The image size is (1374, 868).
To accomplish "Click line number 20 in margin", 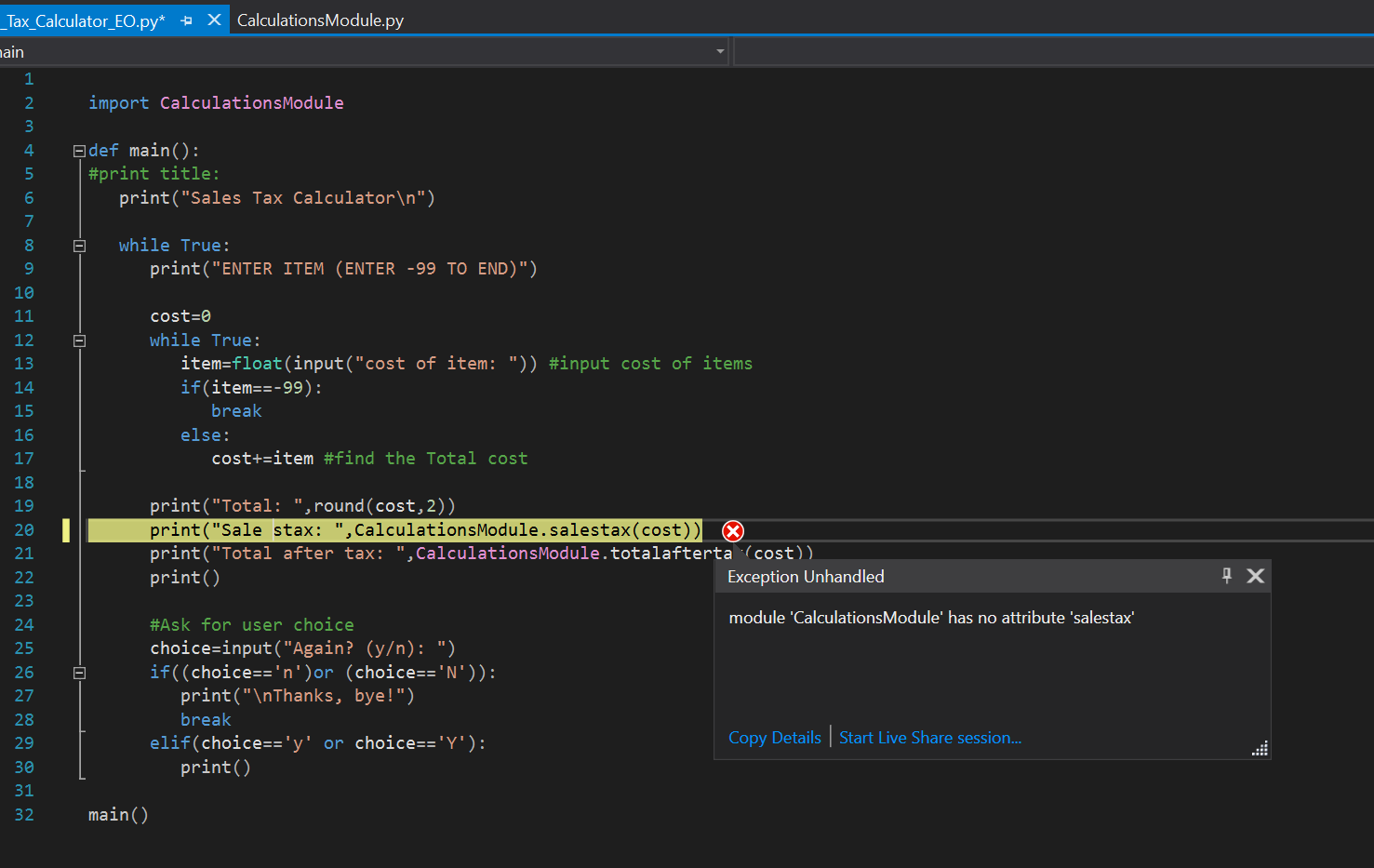I will pos(24,530).
